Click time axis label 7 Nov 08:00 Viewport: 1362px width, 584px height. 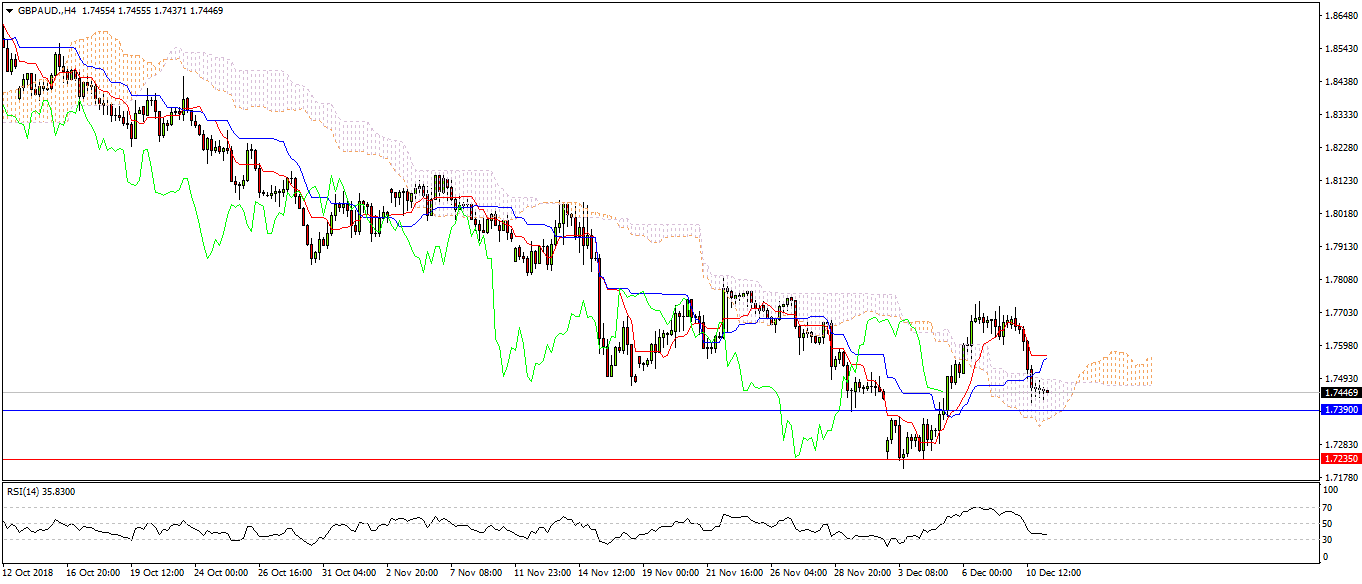pyautogui.click(x=477, y=574)
